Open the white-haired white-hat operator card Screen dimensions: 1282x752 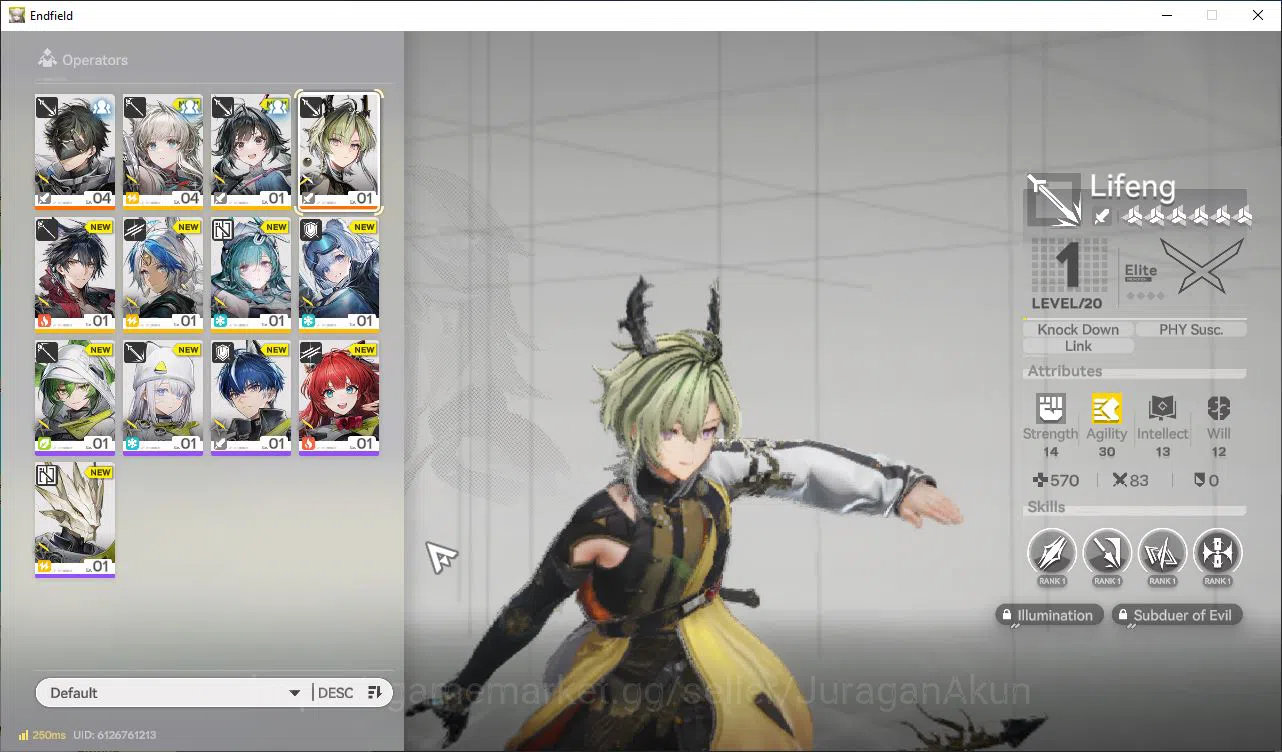(163, 398)
